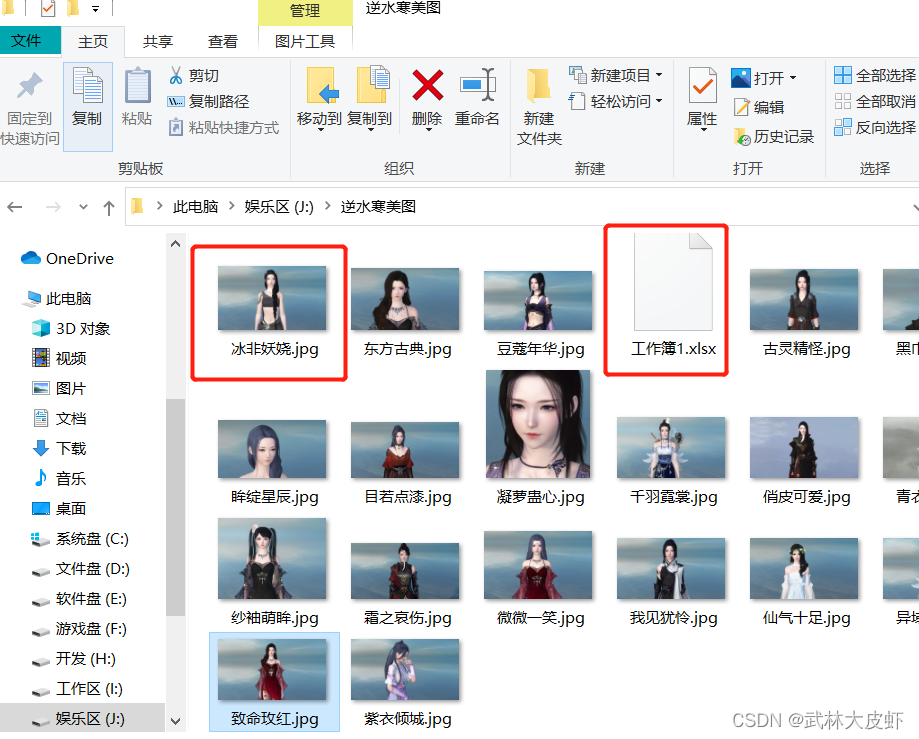Screen dimensions: 919x739
Task: Open OneDrive in navigation pane
Action: [x=67, y=258]
